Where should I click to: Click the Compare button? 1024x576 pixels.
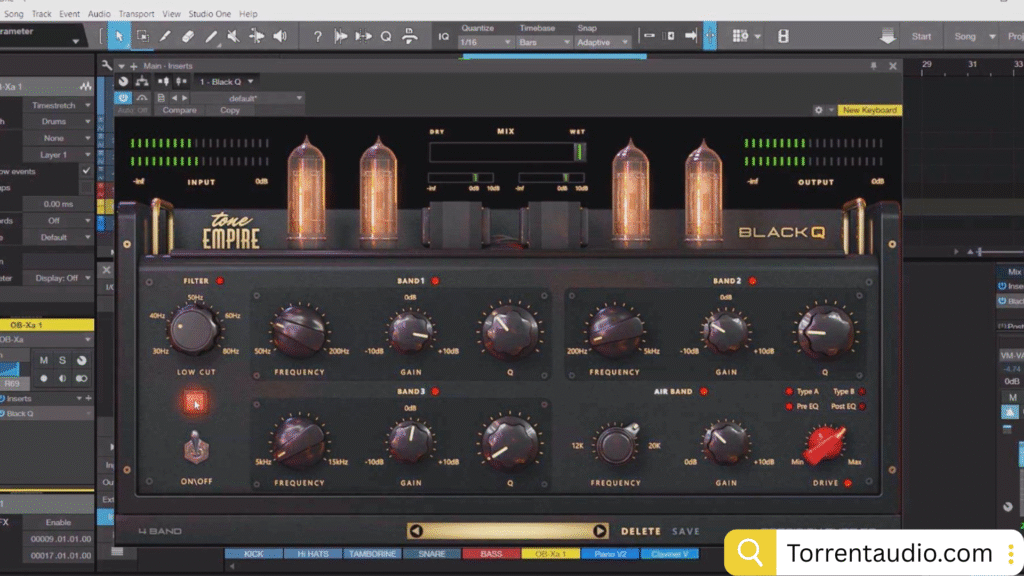(x=180, y=110)
